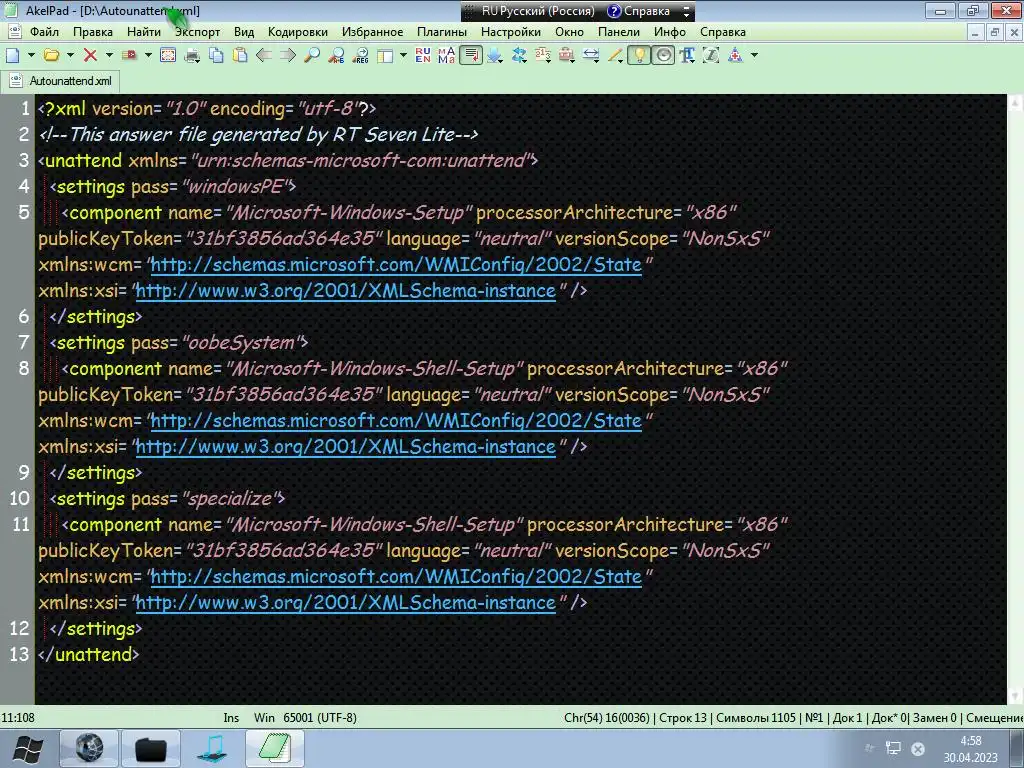Viewport: 1024px width, 768px height.
Task: Click the blue down arrow icon
Action: 495,56
